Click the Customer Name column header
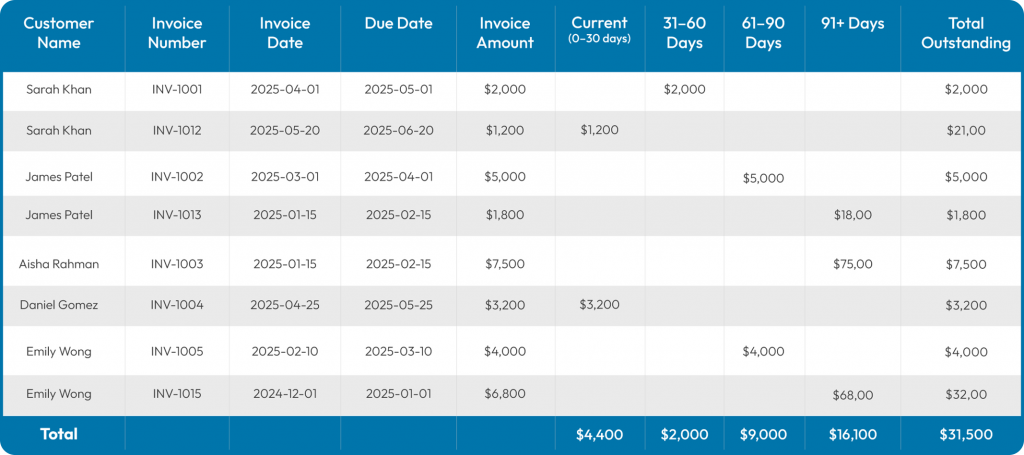Image resolution: width=1024 pixels, height=455 pixels. (x=59, y=33)
